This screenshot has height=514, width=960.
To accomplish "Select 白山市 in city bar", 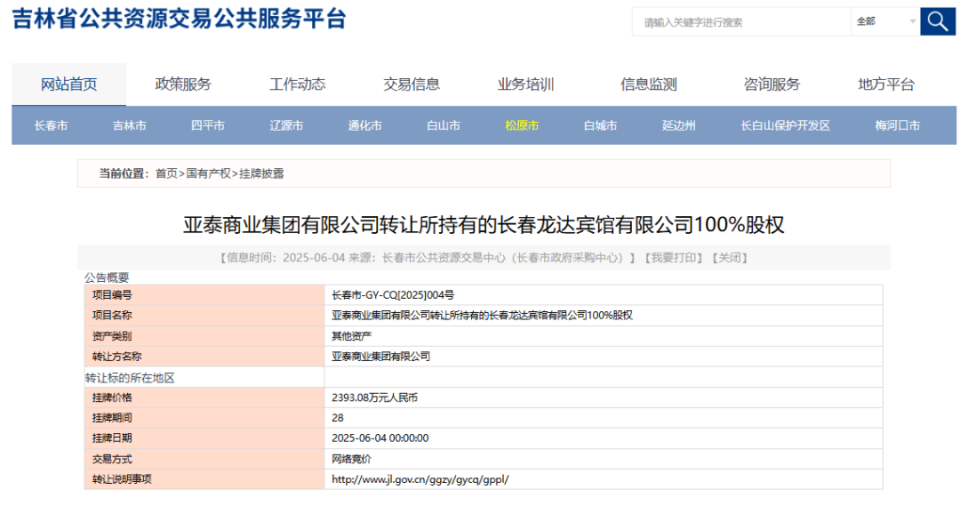I will click(443, 125).
